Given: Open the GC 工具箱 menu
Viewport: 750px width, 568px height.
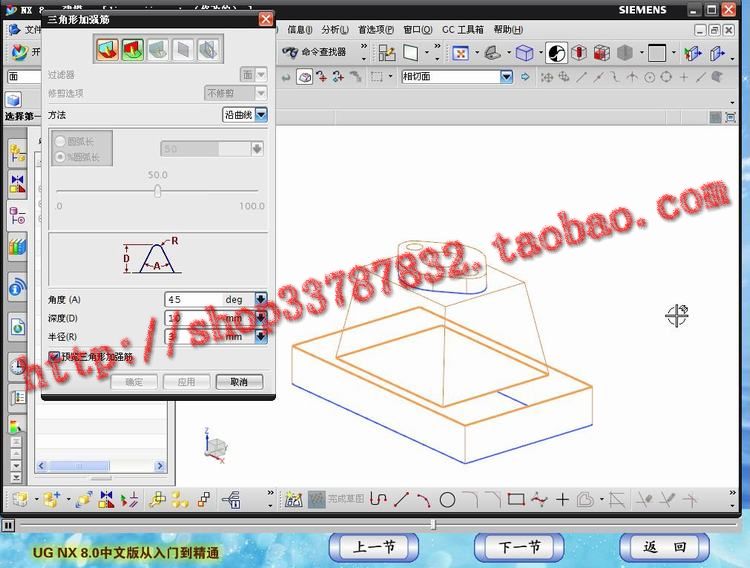Looking at the screenshot, I should pyautogui.click(x=461, y=30).
